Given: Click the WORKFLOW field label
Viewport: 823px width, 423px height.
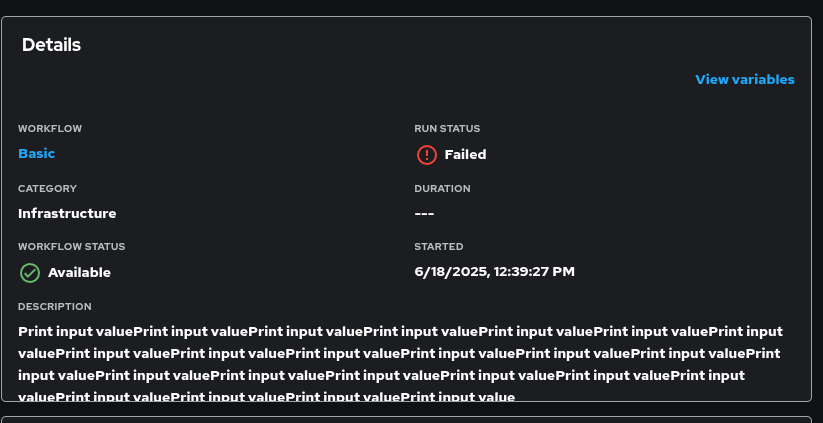Looking at the screenshot, I should [x=50, y=129].
